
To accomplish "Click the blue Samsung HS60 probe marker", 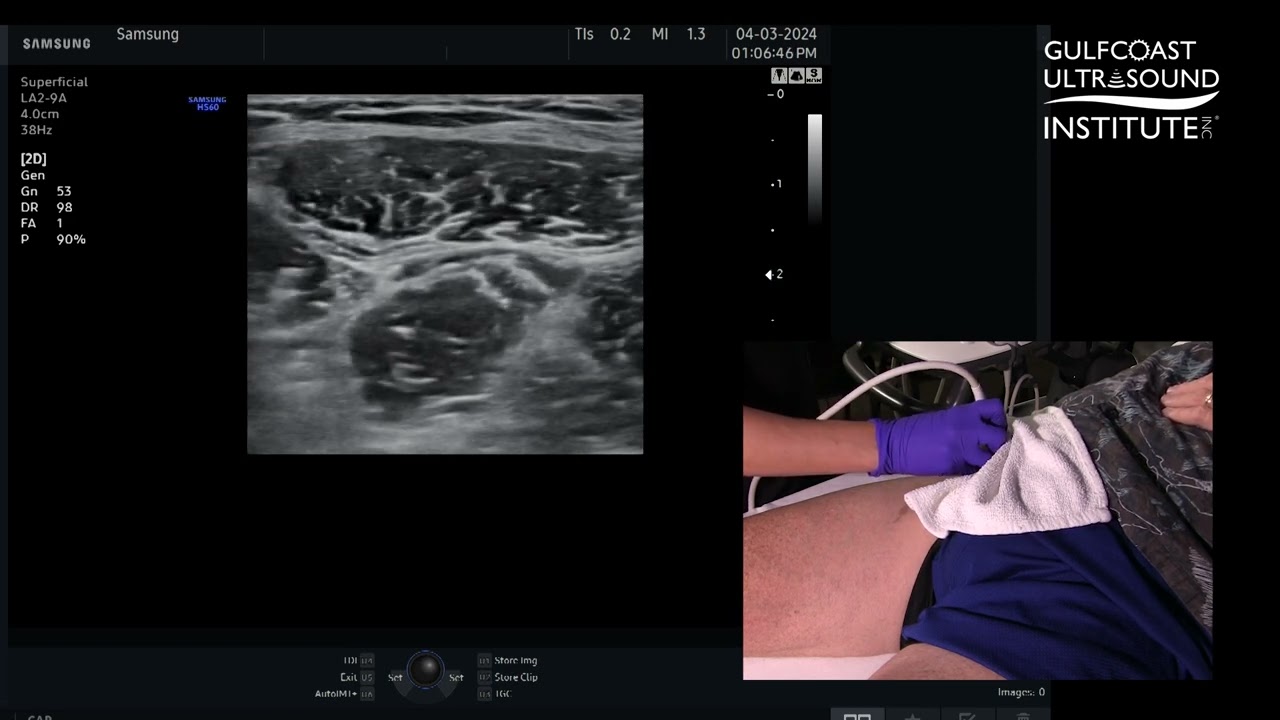I will pyautogui.click(x=207, y=103).
